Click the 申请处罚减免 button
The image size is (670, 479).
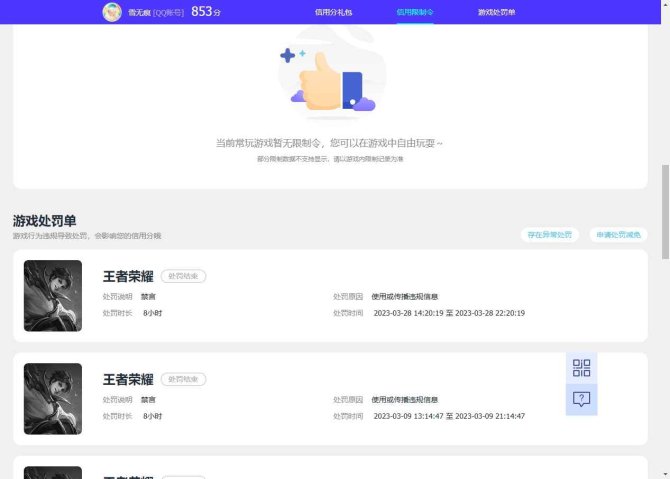tap(618, 235)
